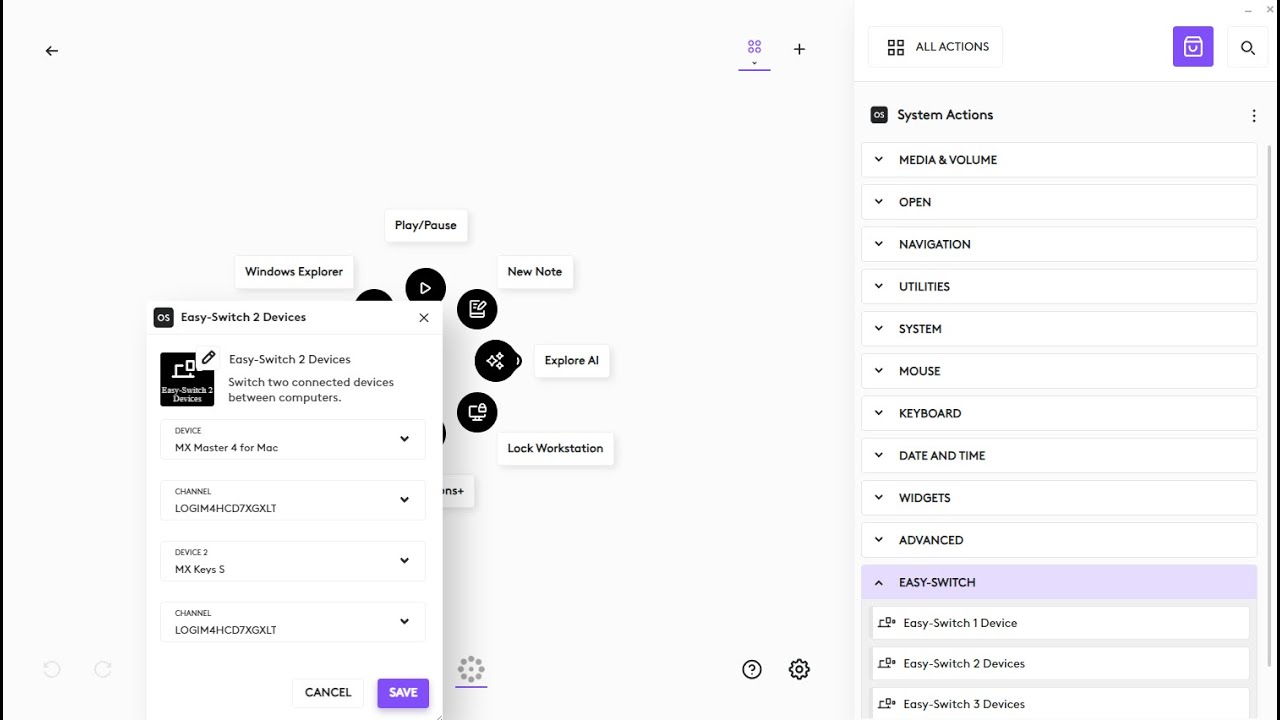This screenshot has width=1280, height=720.
Task: Open settings gear icon
Action: 799,670
